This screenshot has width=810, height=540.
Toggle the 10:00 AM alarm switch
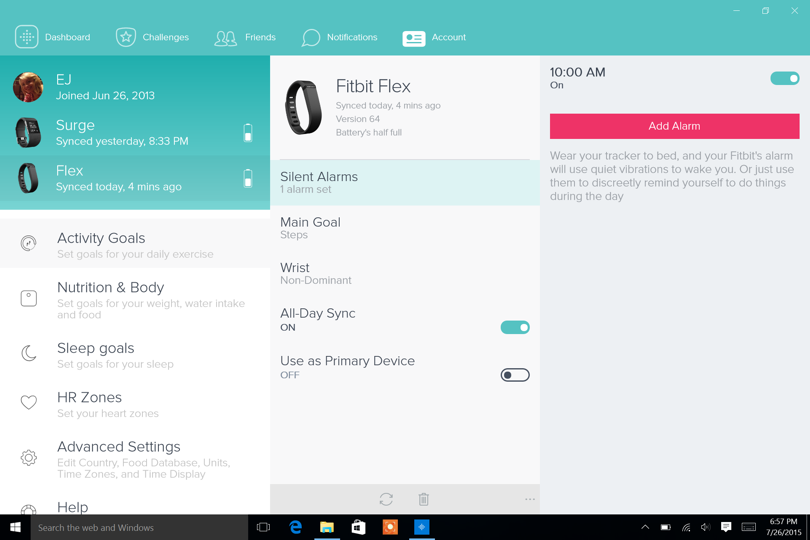(784, 78)
